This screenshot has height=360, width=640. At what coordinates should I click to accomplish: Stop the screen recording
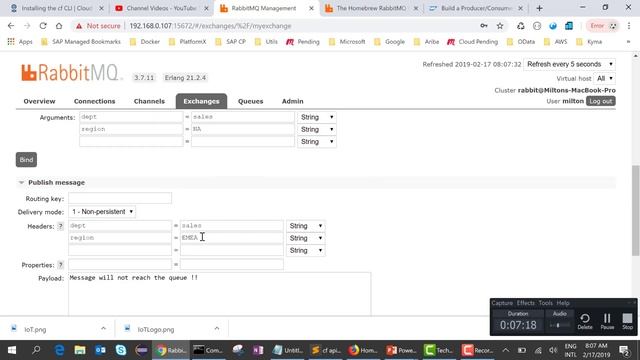pyautogui.click(x=627, y=321)
